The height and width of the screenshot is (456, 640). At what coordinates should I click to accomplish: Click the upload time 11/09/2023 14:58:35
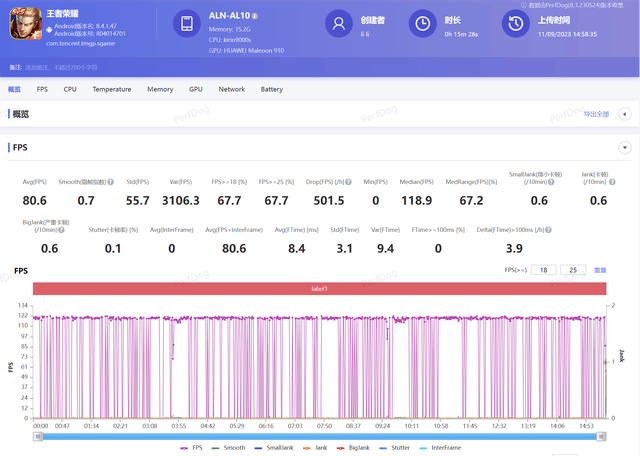click(x=567, y=34)
